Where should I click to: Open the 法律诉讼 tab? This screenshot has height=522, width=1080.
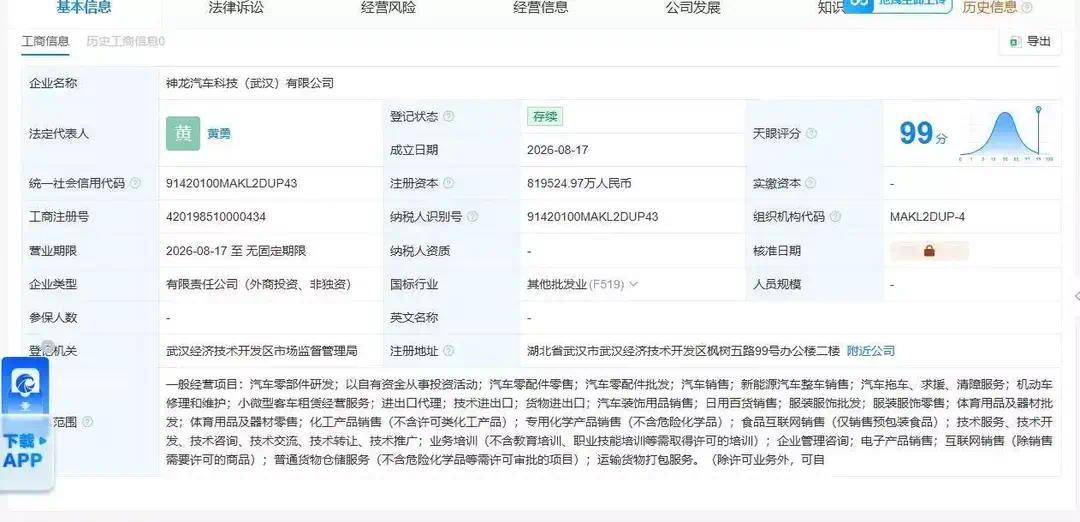(x=236, y=8)
